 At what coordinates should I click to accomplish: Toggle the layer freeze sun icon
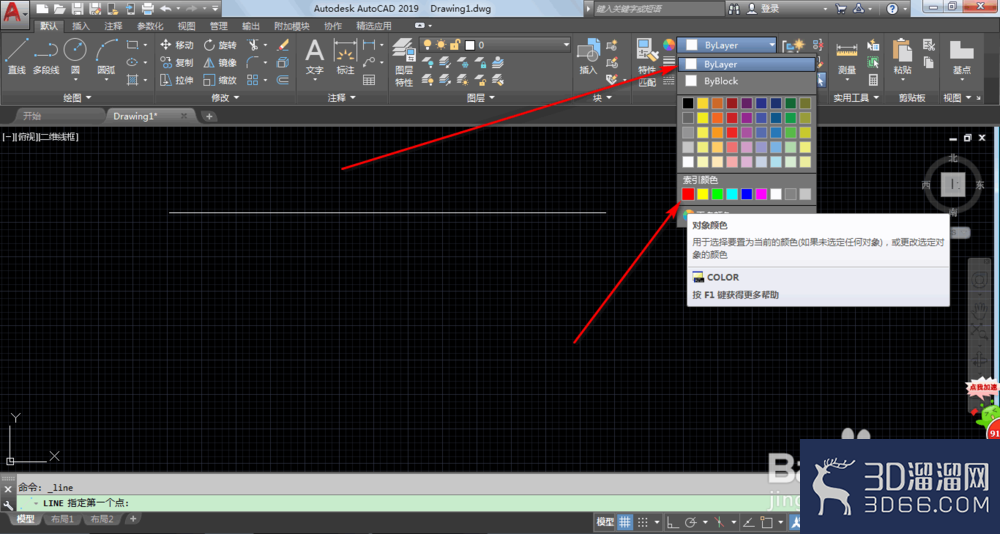click(x=441, y=45)
